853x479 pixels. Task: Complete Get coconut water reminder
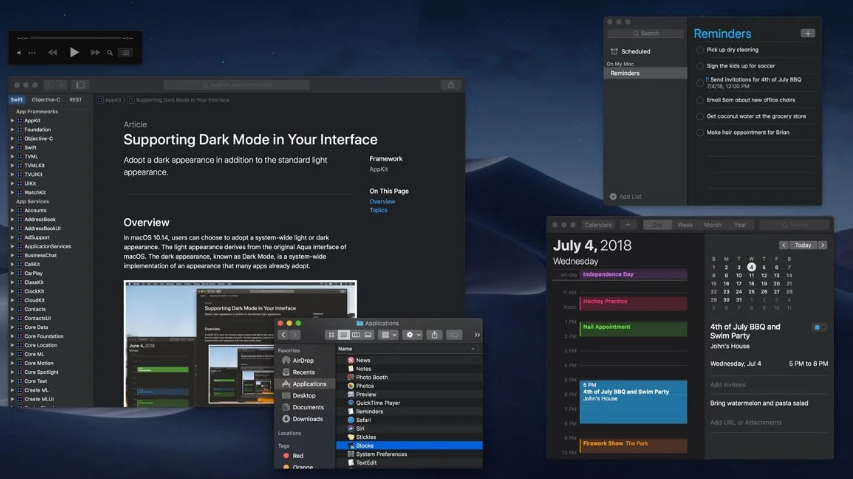pos(700,116)
